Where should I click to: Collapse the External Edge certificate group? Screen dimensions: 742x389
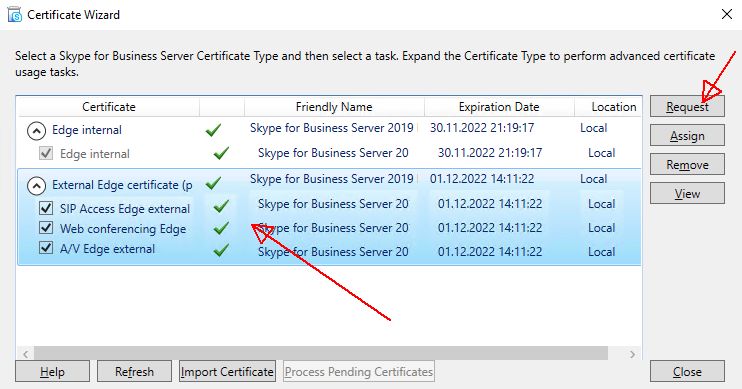[36, 186]
